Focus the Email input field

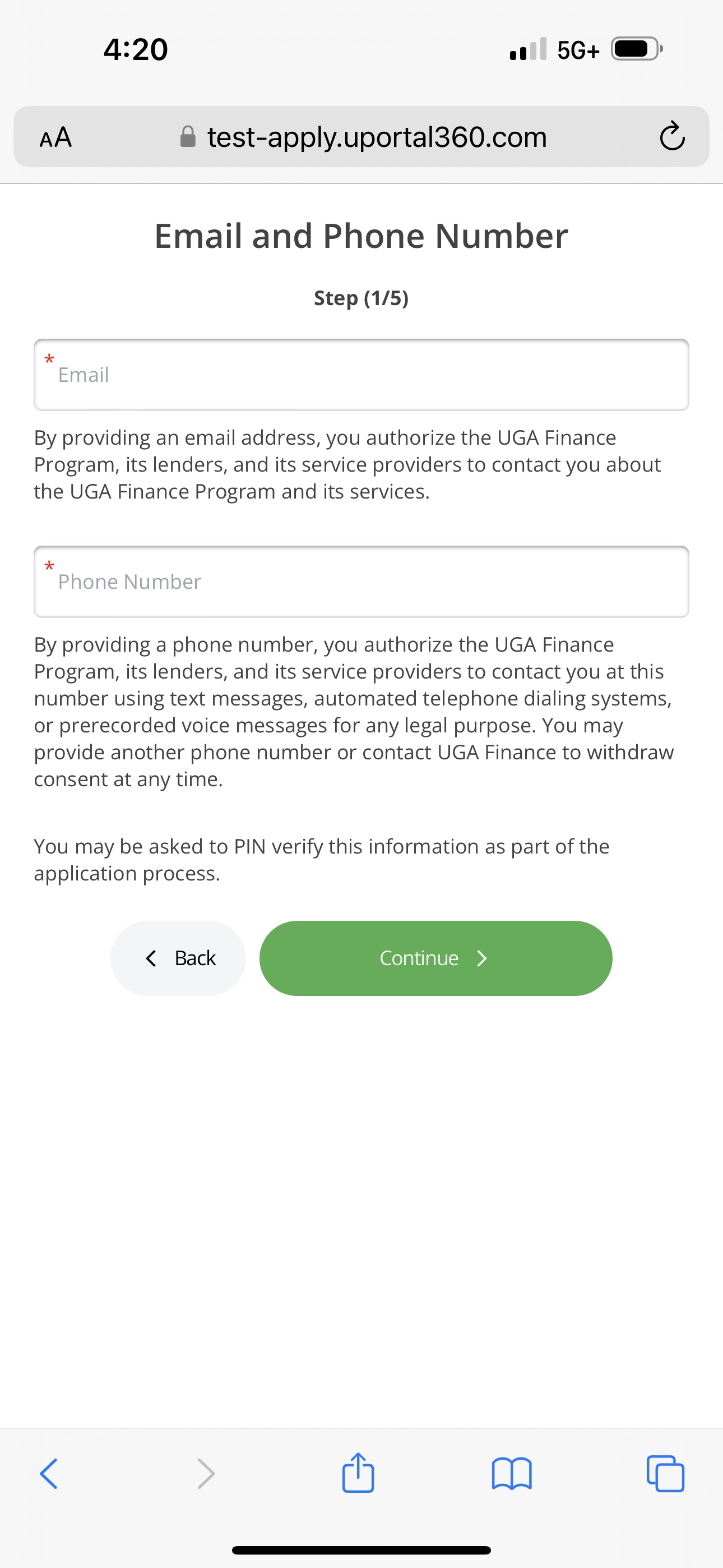coord(361,375)
